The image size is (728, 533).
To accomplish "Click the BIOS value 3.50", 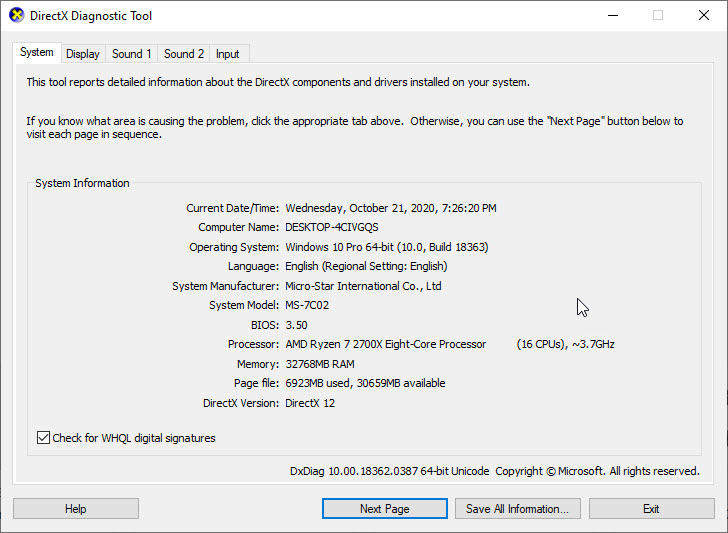I will point(296,325).
